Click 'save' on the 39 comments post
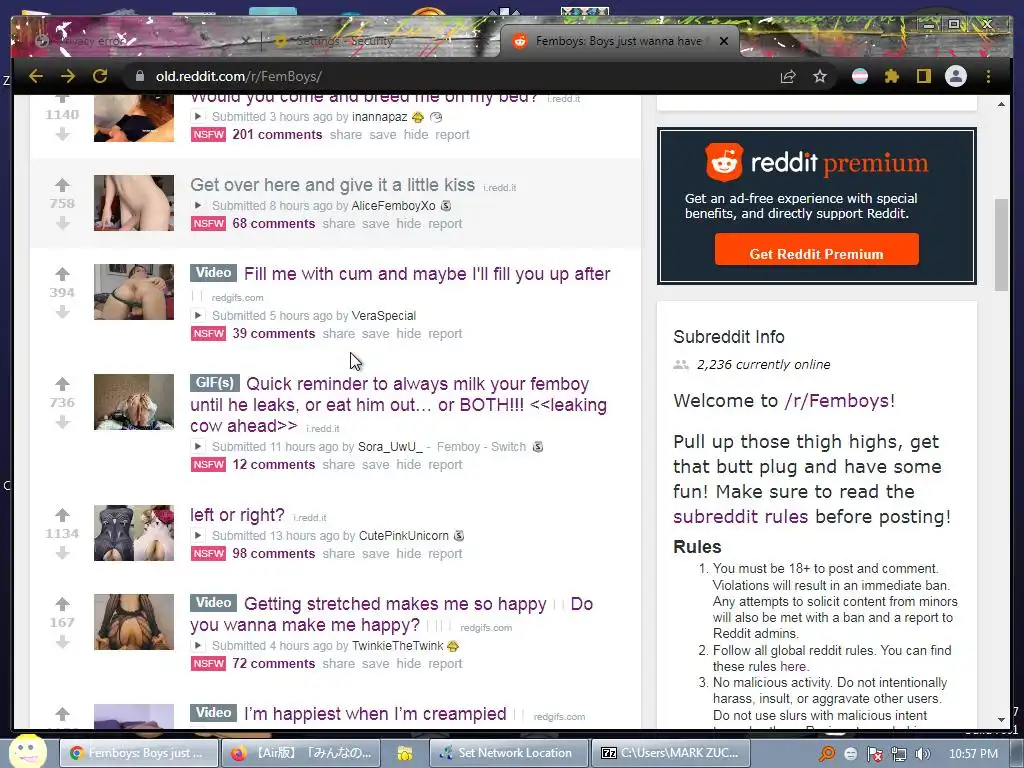This screenshot has width=1024, height=768. (x=376, y=334)
